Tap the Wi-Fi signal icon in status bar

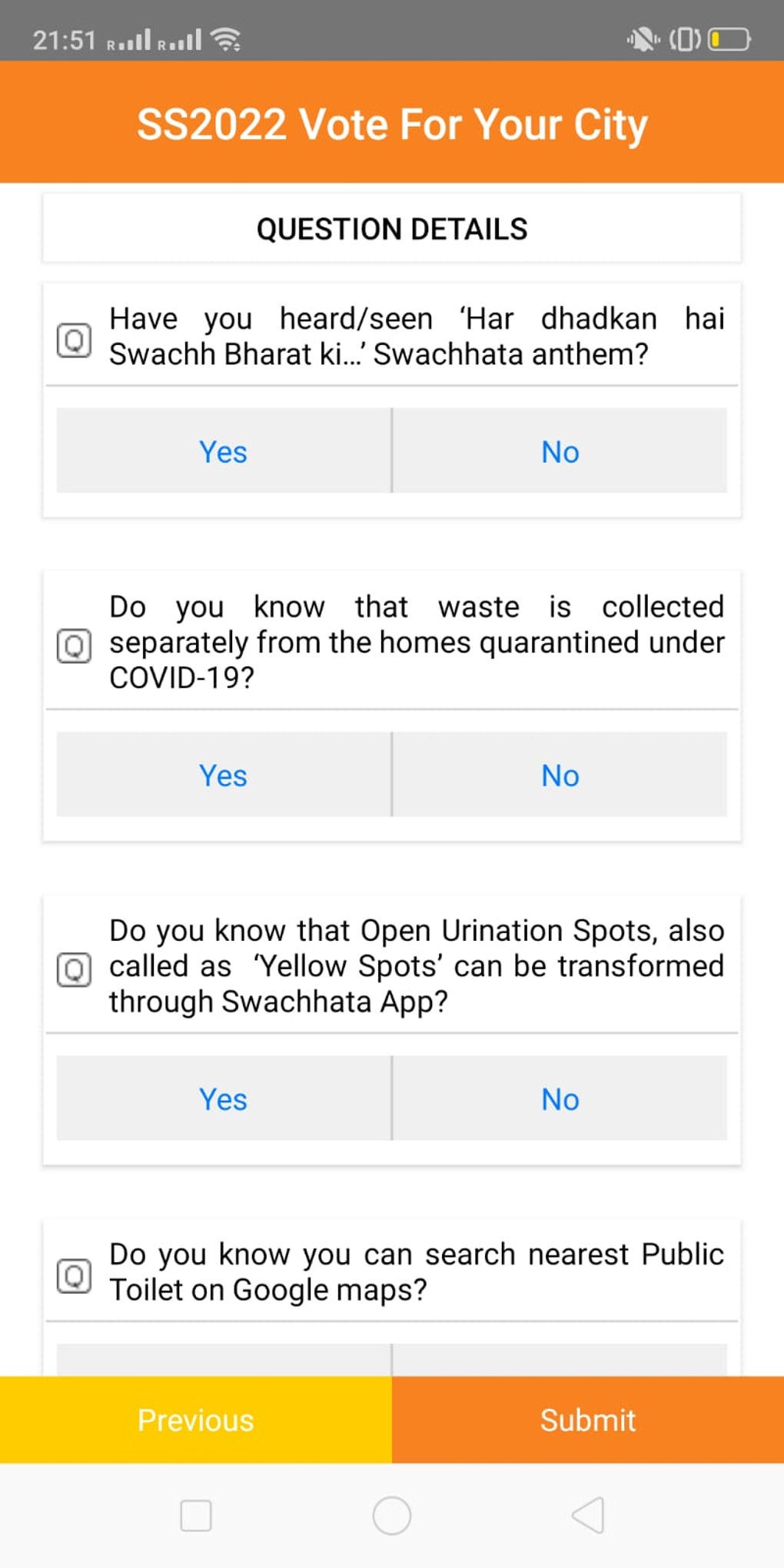point(226,39)
